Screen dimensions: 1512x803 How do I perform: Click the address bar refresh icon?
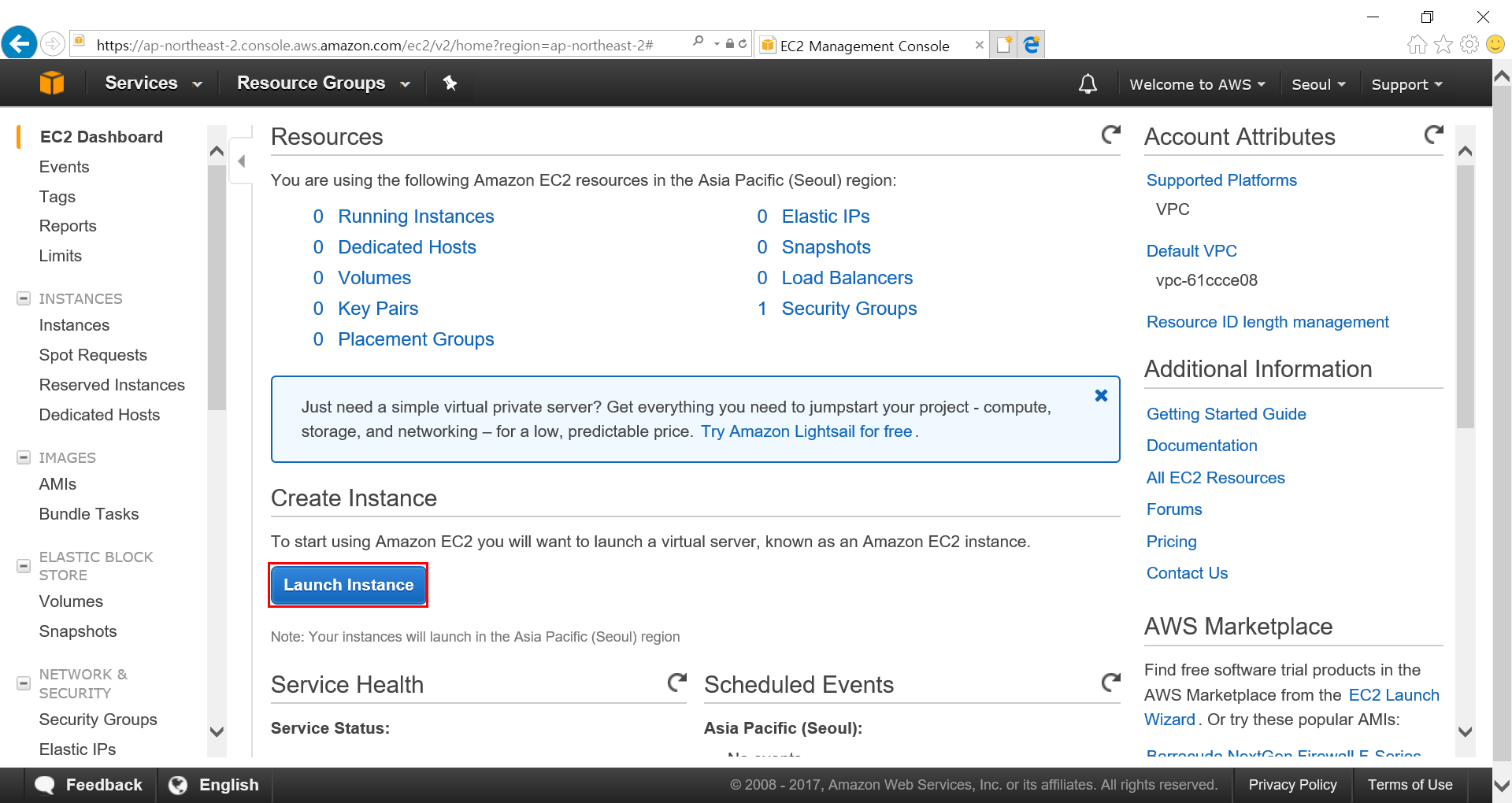742,44
